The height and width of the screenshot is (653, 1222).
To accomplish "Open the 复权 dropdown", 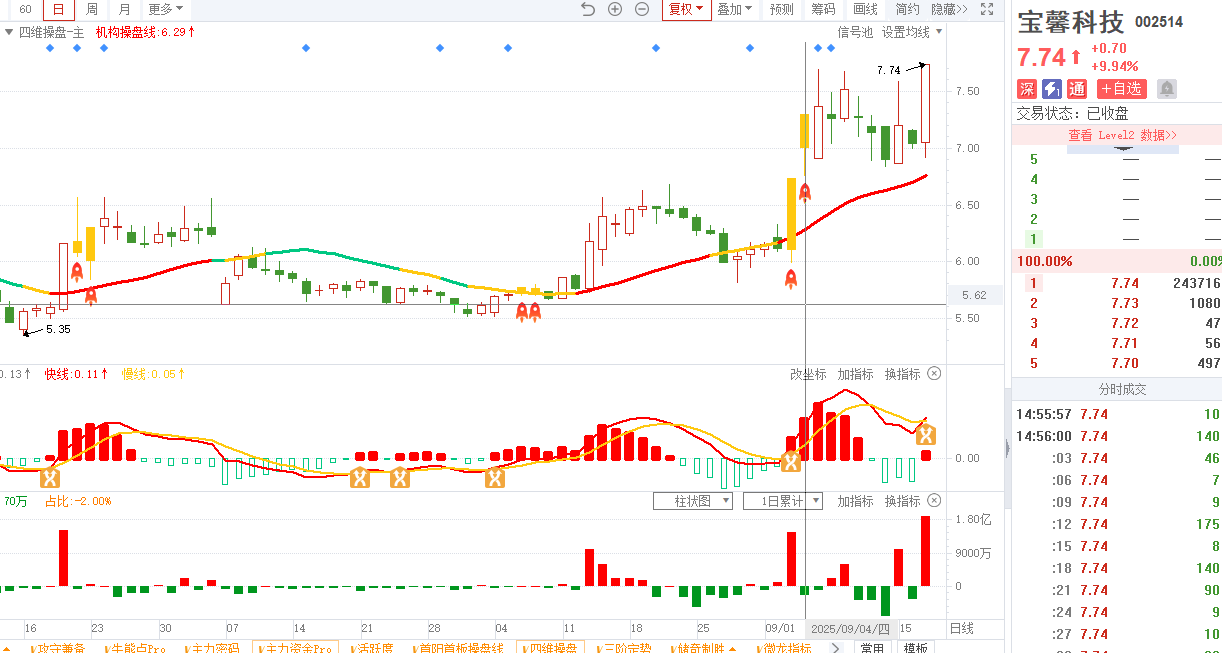I will 686,10.
